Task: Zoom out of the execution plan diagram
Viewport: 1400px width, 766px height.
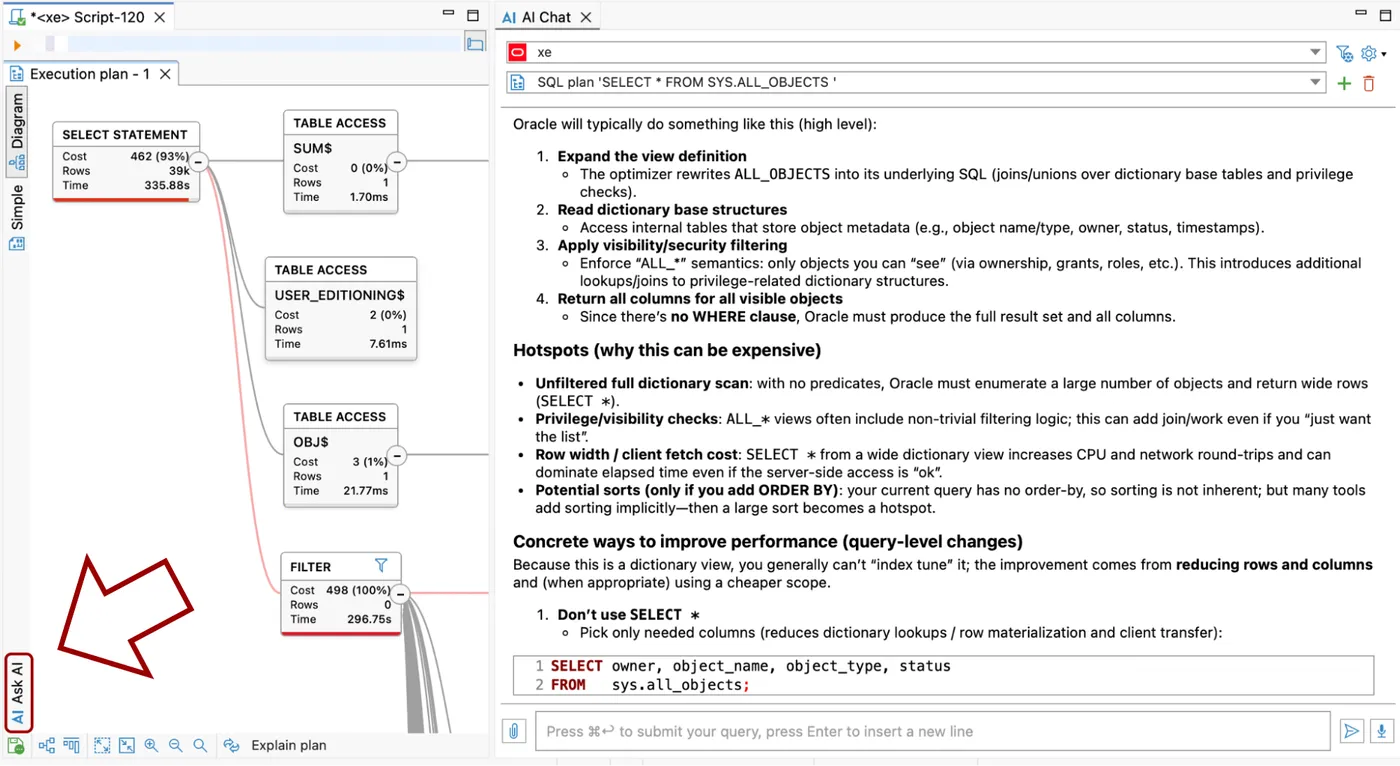Action: click(x=176, y=745)
